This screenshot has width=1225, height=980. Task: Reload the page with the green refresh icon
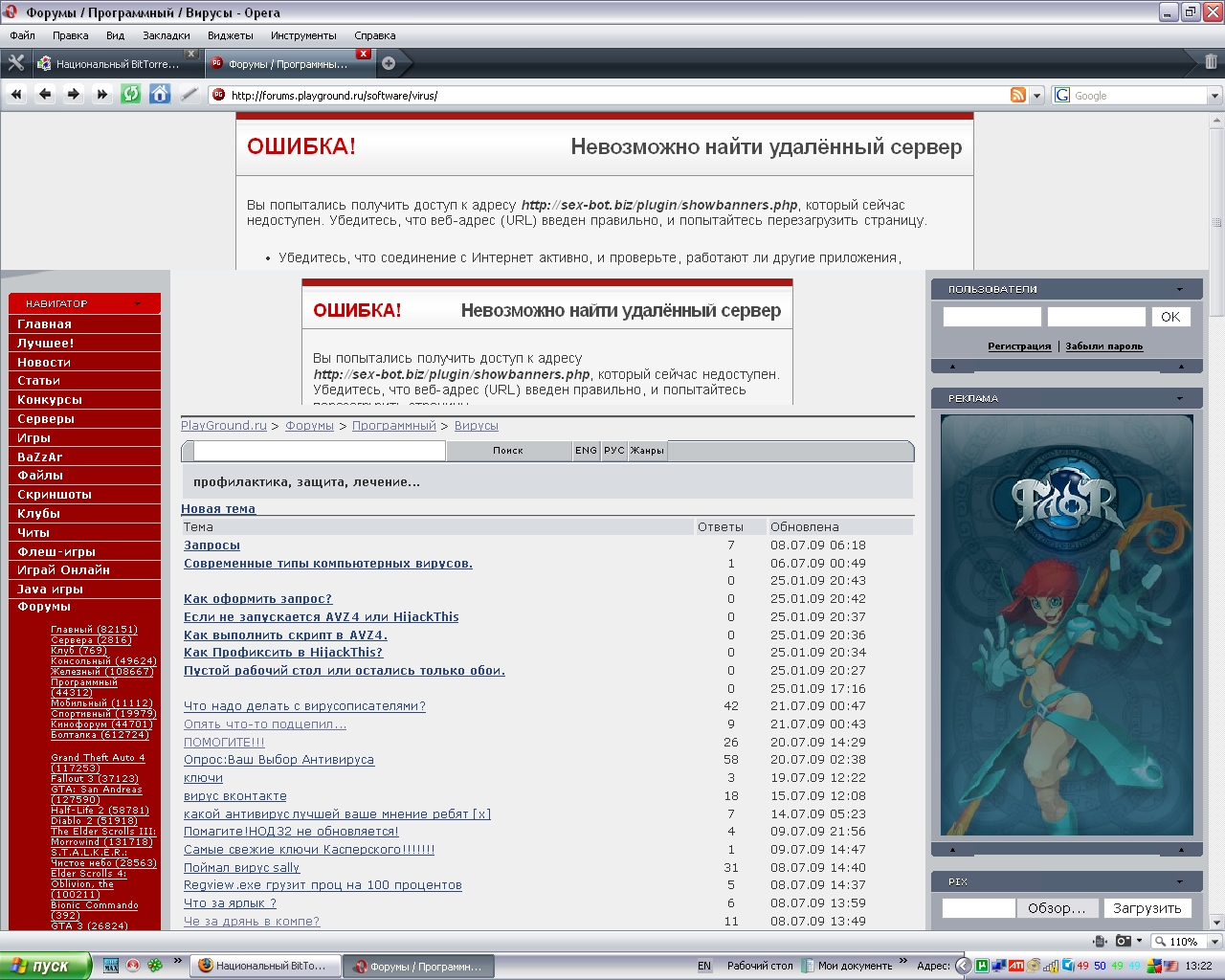tap(131, 94)
